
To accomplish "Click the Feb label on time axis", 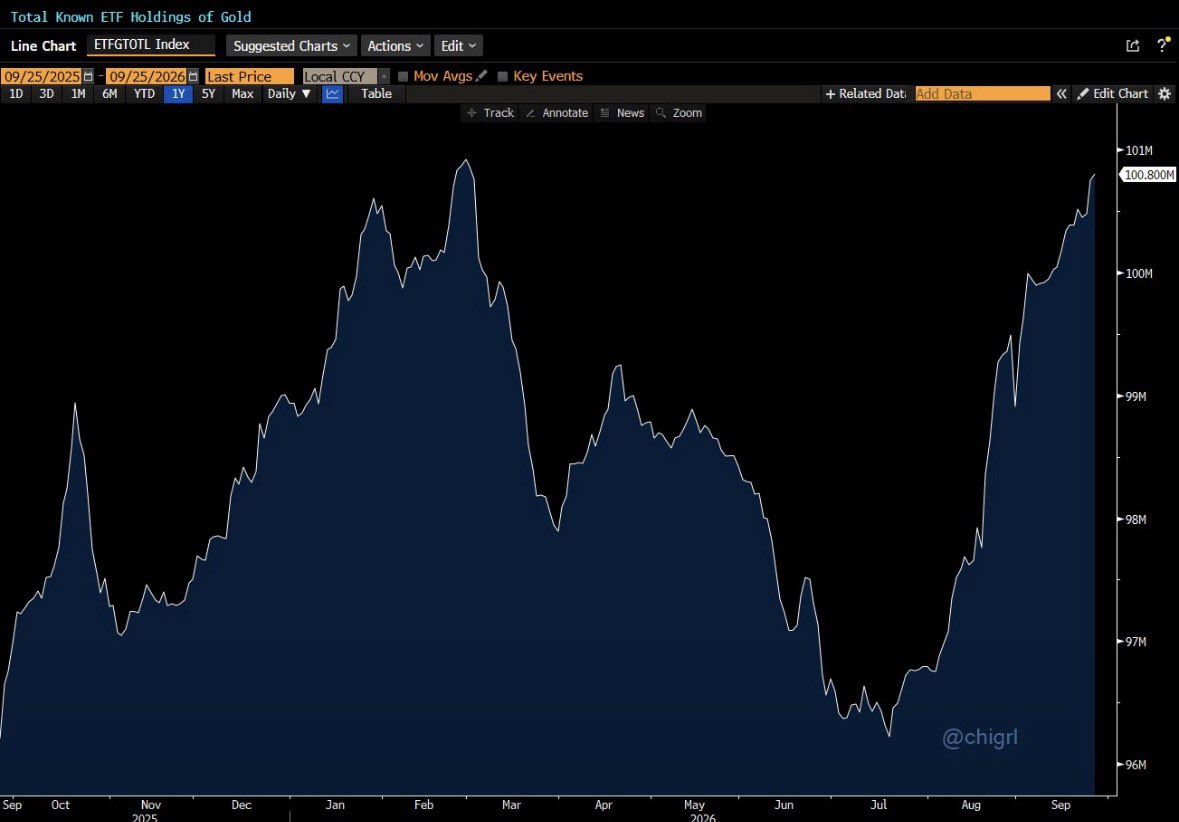I will point(424,805).
